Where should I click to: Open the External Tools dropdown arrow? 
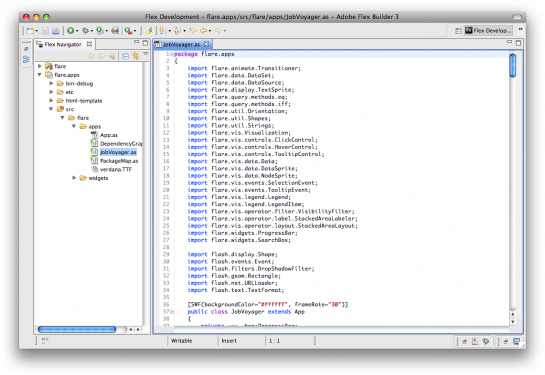135,31
